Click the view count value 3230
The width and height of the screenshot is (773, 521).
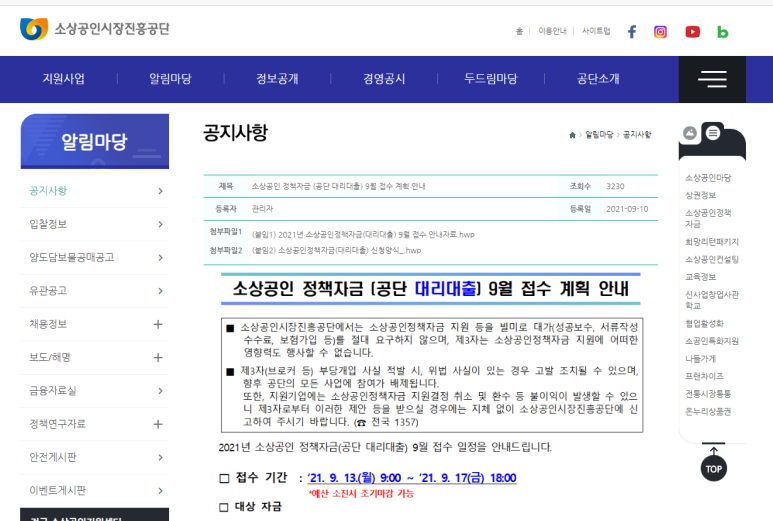click(615, 186)
